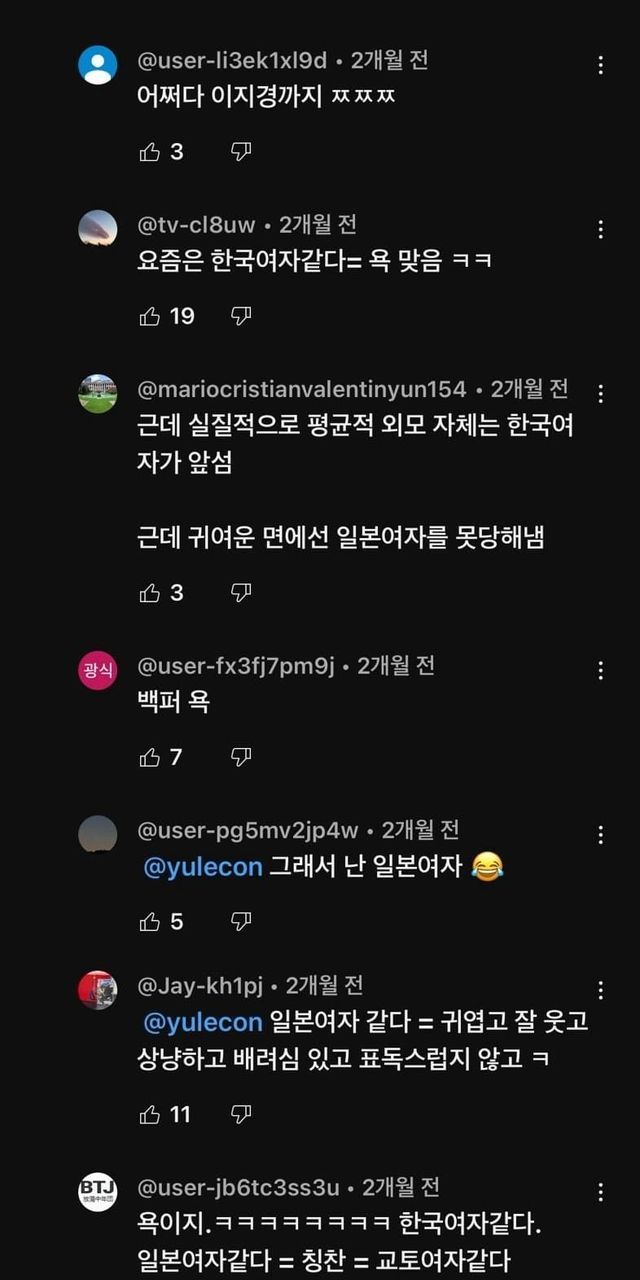Like the comment by @user-li3ek1xl9d
This screenshot has width=640, height=1280.
(x=150, y=152)
